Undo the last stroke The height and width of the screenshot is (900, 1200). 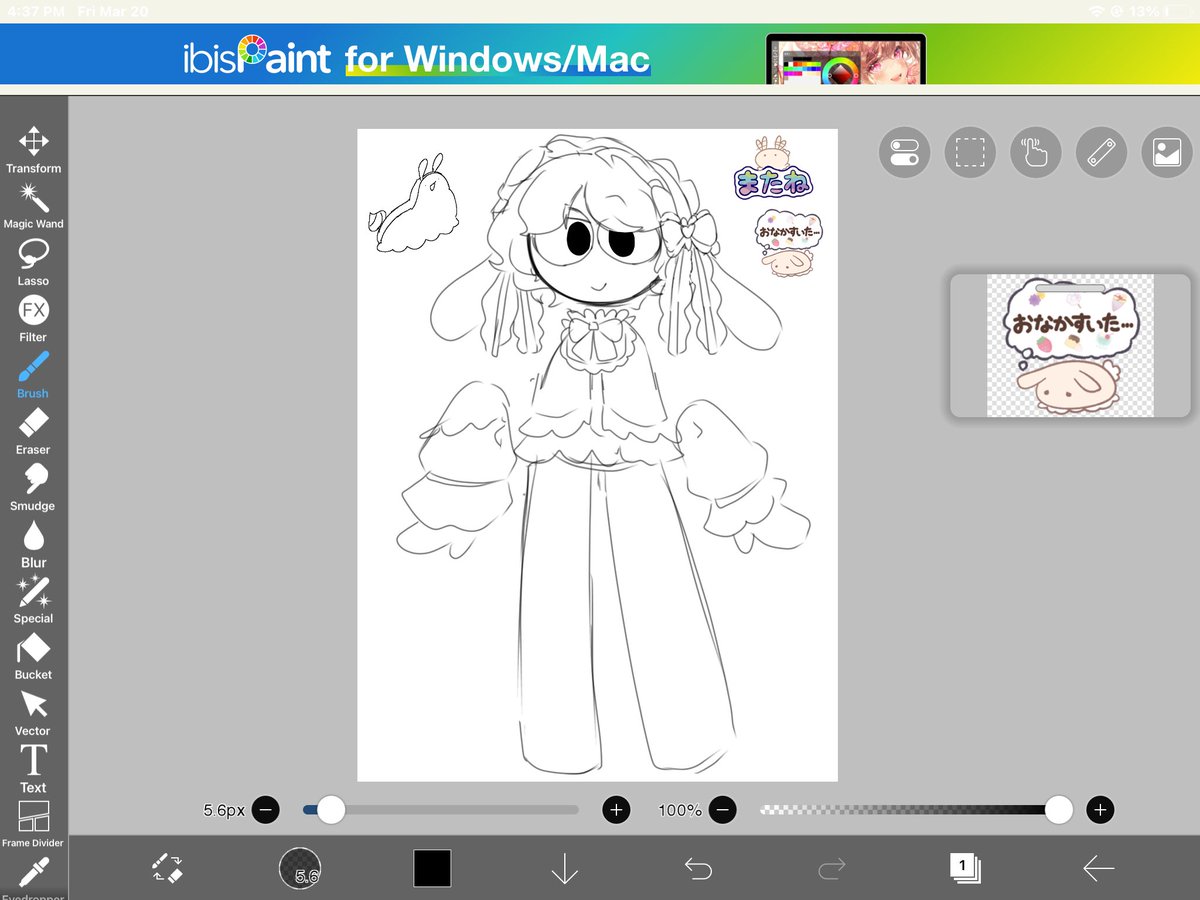(698, 869)
